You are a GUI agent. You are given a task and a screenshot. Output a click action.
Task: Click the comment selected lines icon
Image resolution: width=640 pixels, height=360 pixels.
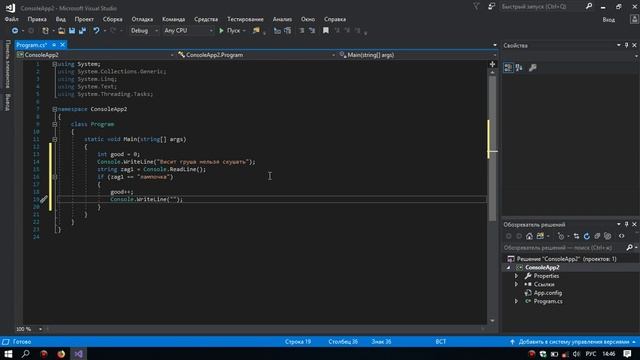tap(302, 31)
